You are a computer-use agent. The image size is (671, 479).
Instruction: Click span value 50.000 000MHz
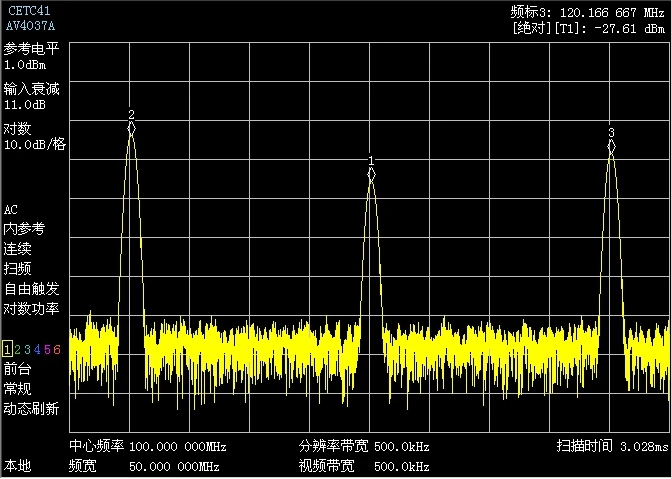174,467
